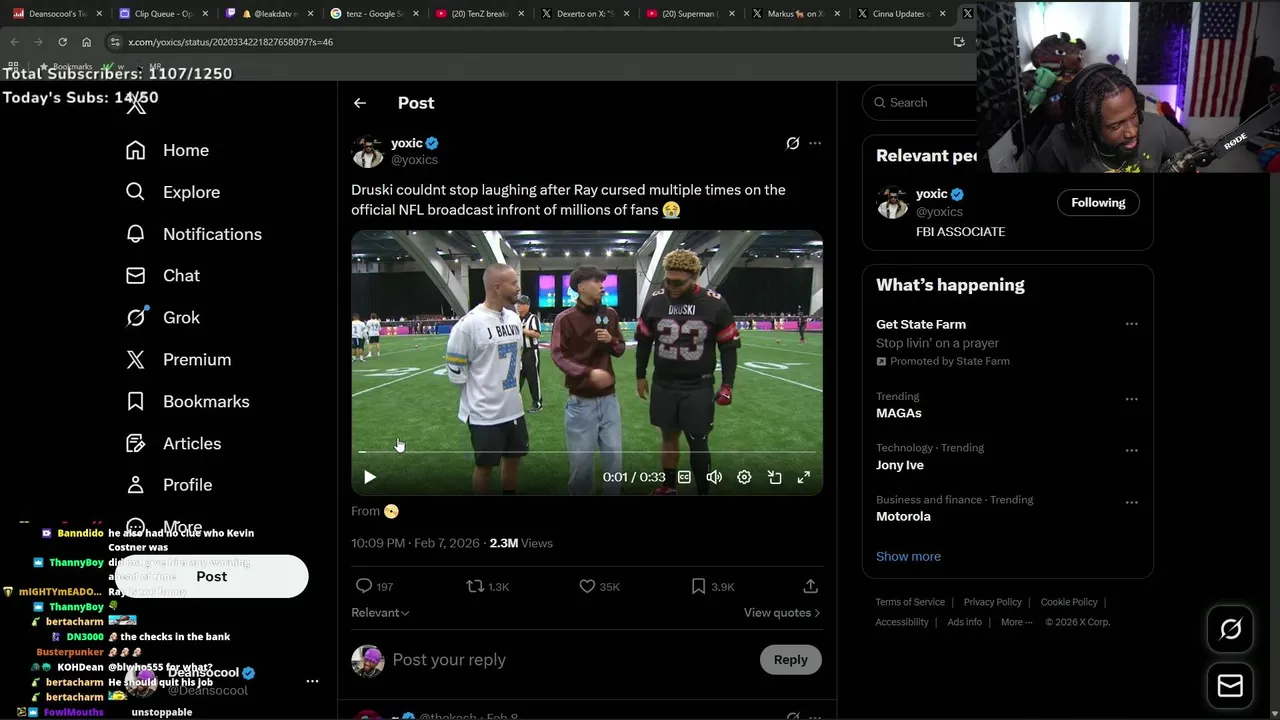Open the Home navigation item
Screen dimensions: 1280x720
point(167,150)
